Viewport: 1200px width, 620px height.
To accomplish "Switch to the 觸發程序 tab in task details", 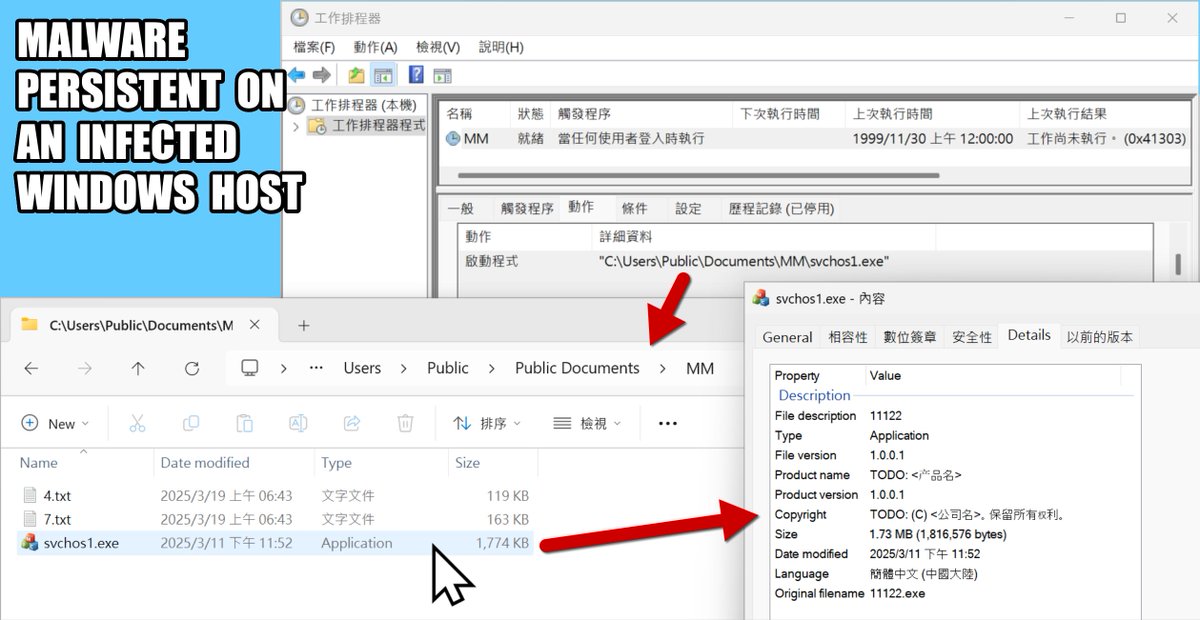I will tap(527, 209).
